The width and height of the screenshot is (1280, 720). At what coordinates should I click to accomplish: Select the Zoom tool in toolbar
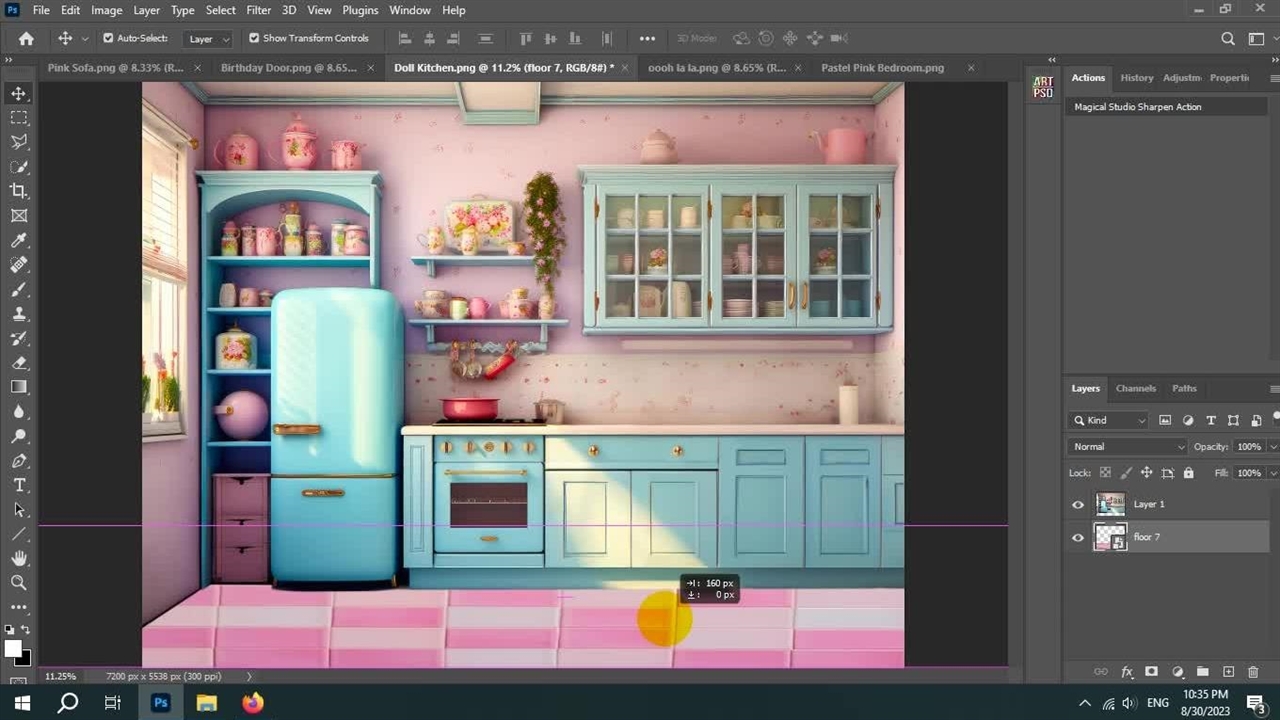pos(19,582)
